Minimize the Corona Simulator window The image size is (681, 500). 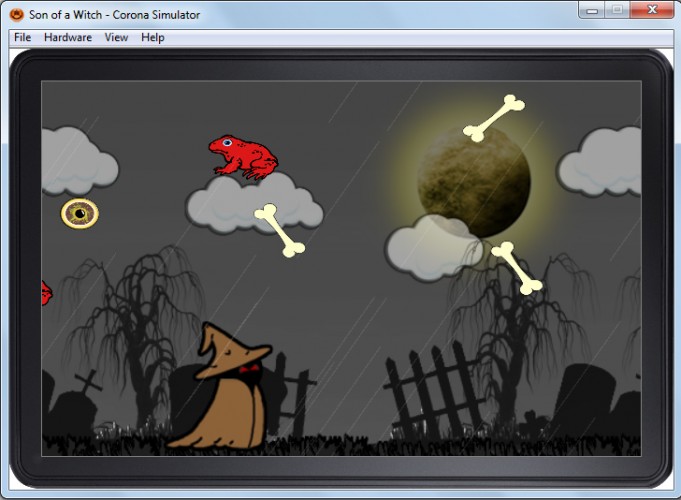592,10
